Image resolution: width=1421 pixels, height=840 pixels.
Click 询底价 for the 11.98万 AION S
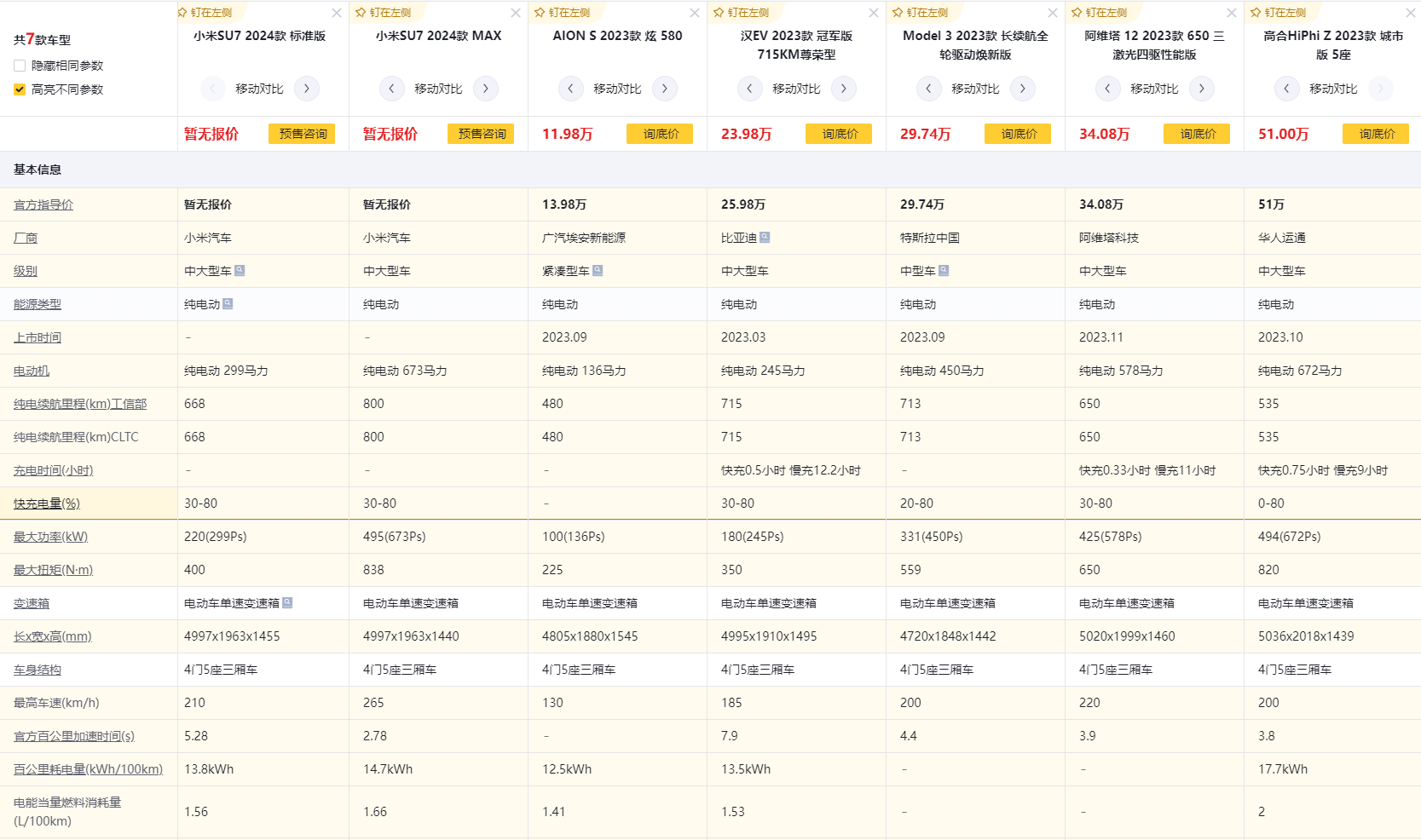(660, 134)
